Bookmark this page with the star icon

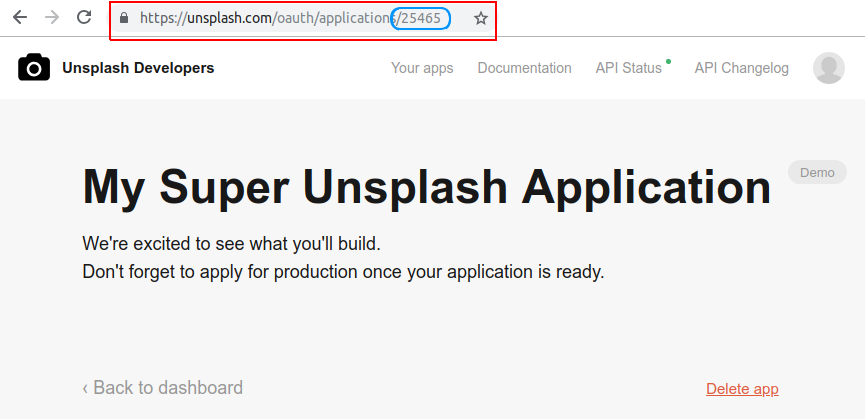click(480, 18)
